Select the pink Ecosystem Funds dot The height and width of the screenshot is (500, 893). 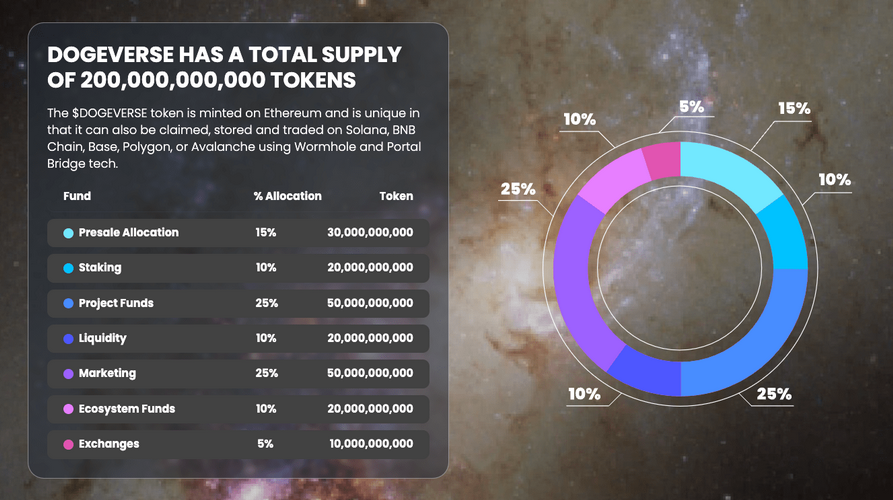pyautogui.click(x=68, y=408)
